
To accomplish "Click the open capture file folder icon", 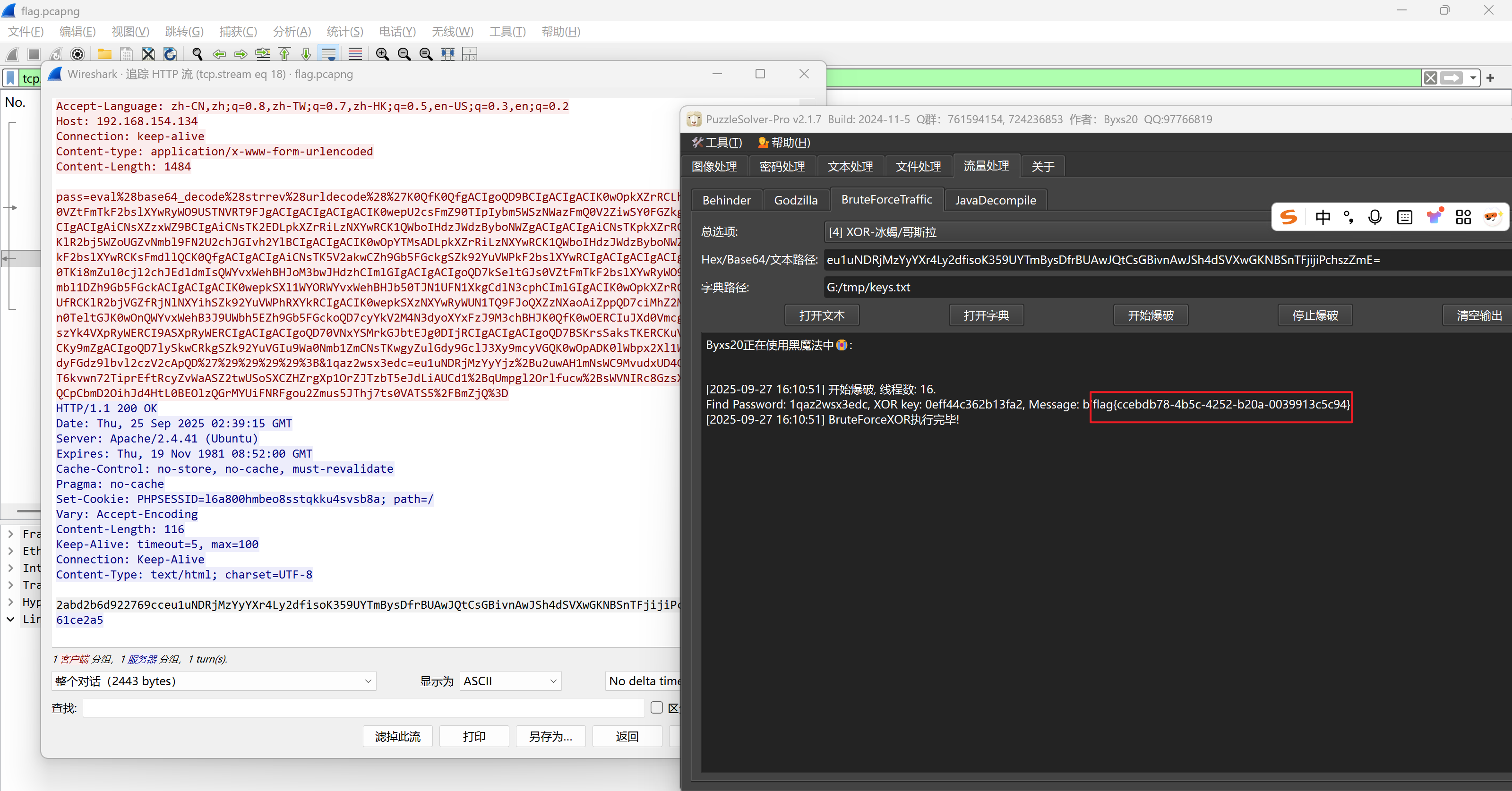I will tap(104, 54).
